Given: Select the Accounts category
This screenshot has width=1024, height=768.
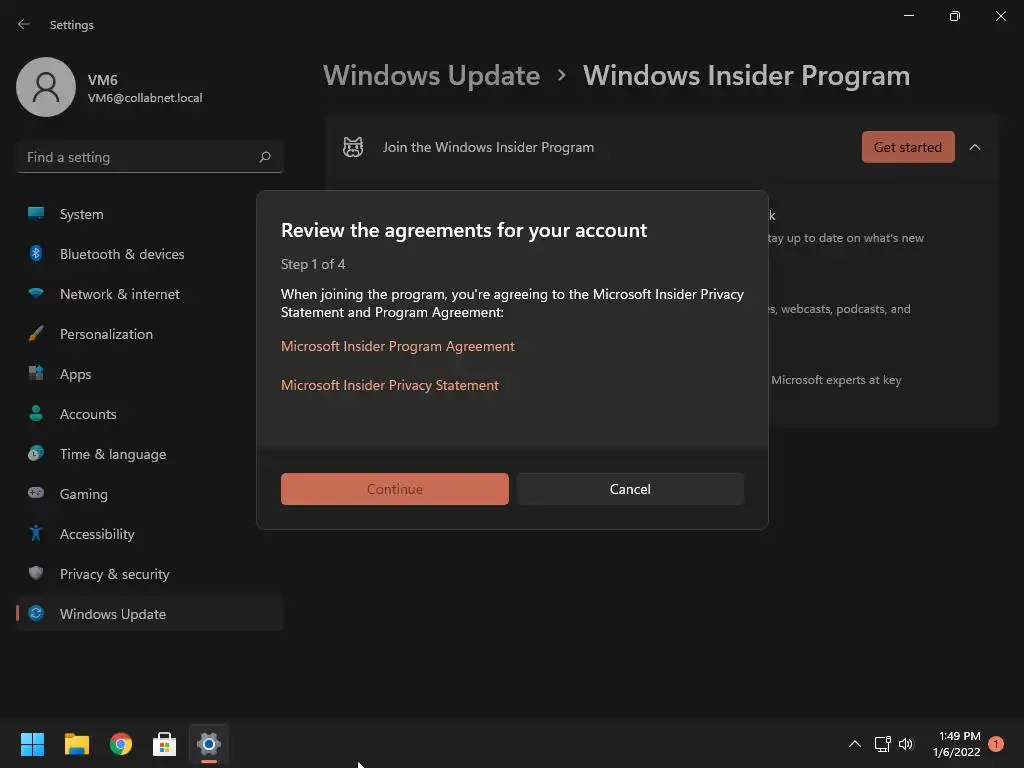Looking at the screenshot, I should click(150, 413).
